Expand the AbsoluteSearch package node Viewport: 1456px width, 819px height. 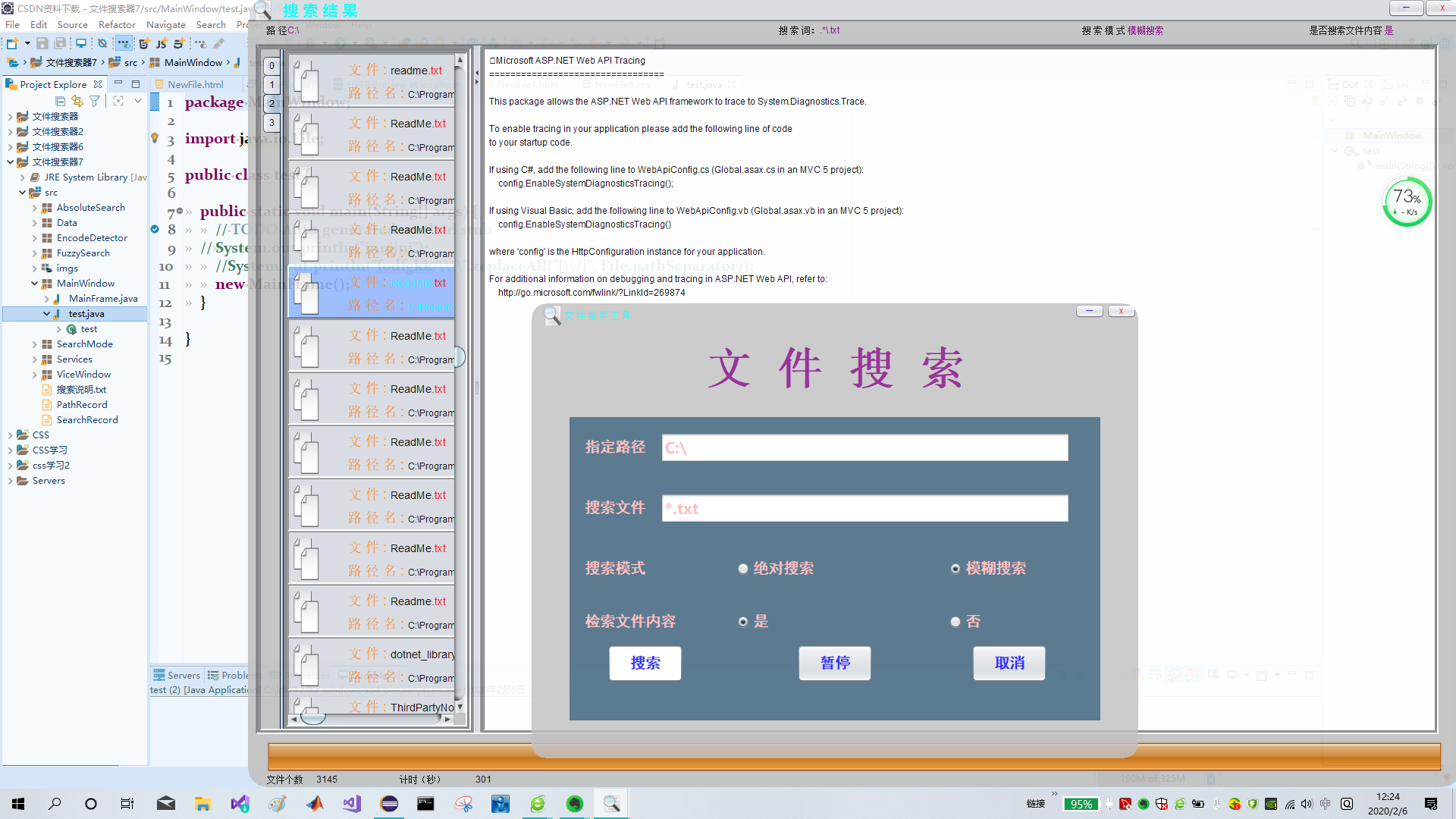point(35,208)
